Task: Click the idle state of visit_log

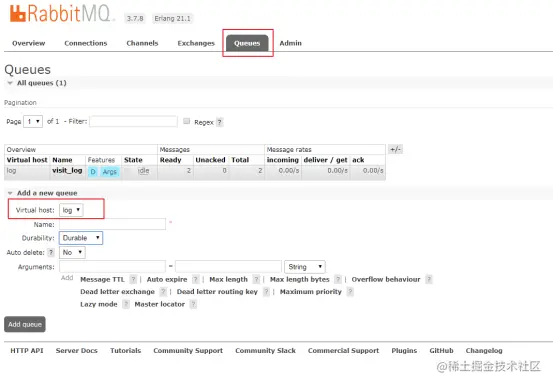Action: (x=144, y=171)
